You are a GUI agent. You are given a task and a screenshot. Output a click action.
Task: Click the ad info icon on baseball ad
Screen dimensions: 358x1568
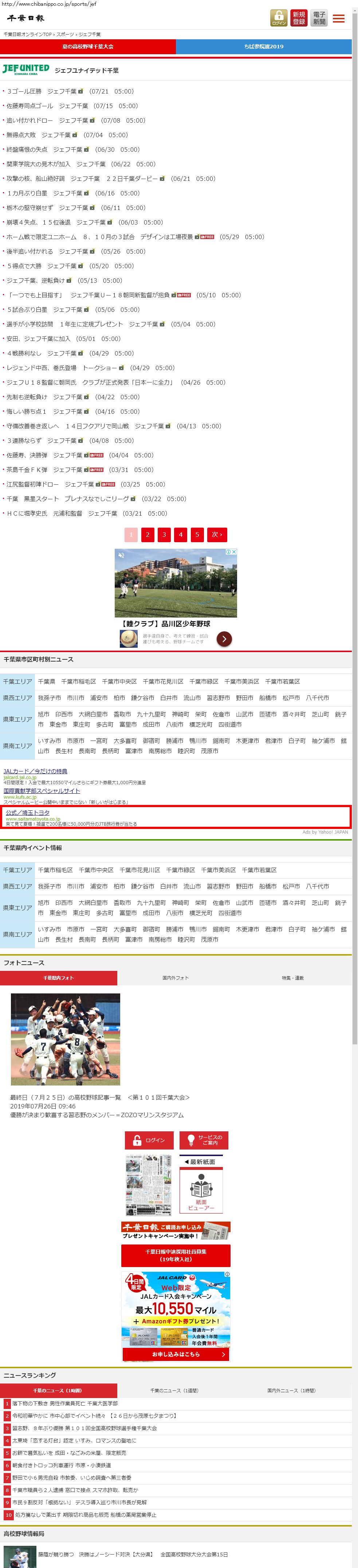tap(229, 552)
